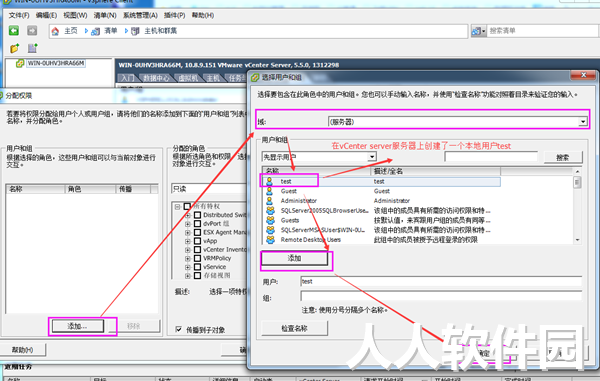Switch to the 虚拟机 tab
The height and width of the screenshot is (381, 600).
(188, 78)
